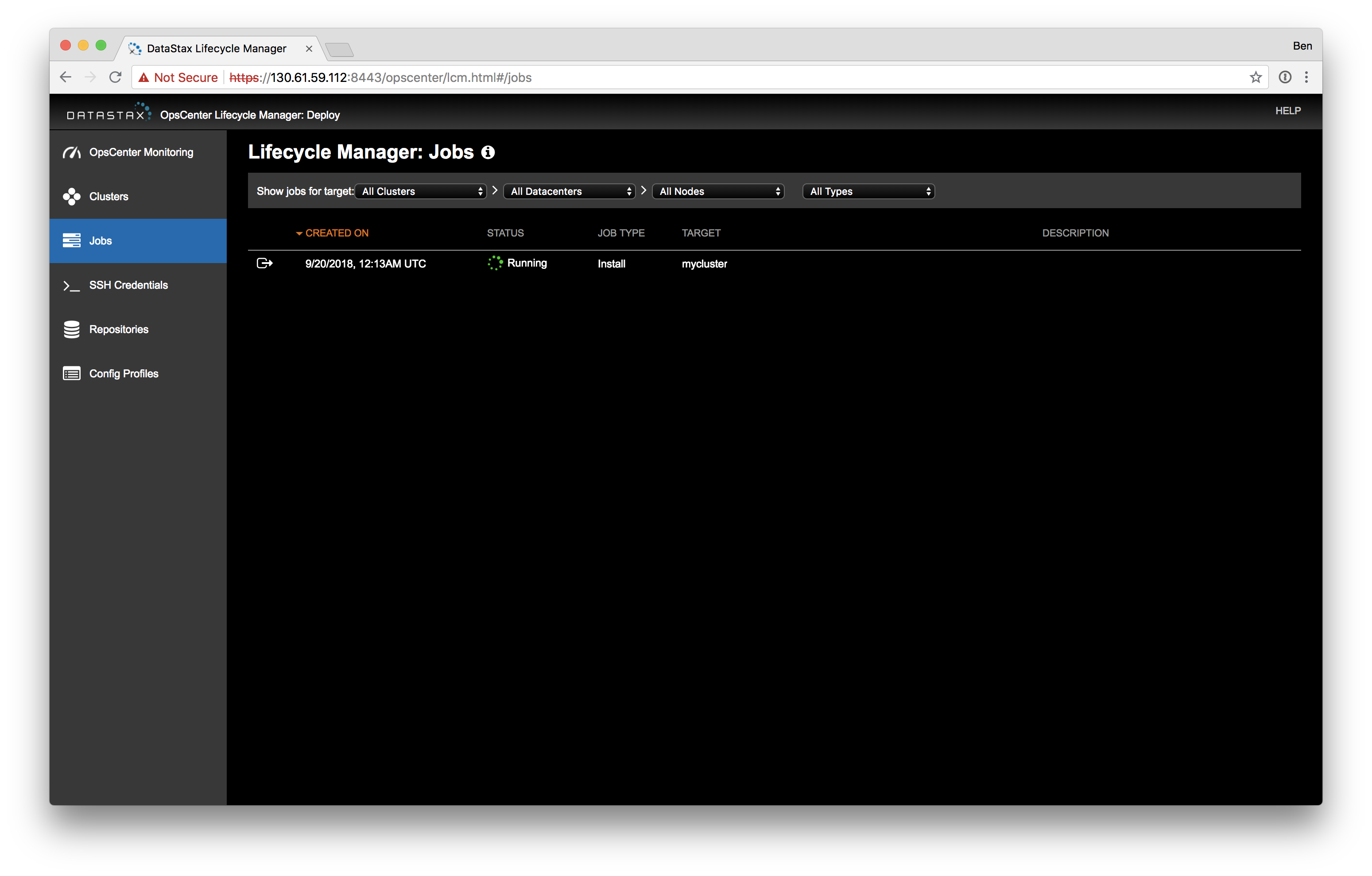The height and width of the screenshot is (876, 1372).
Task: Click the OpsCenter Monitoring gauge icon
Action: pos(71,152)
